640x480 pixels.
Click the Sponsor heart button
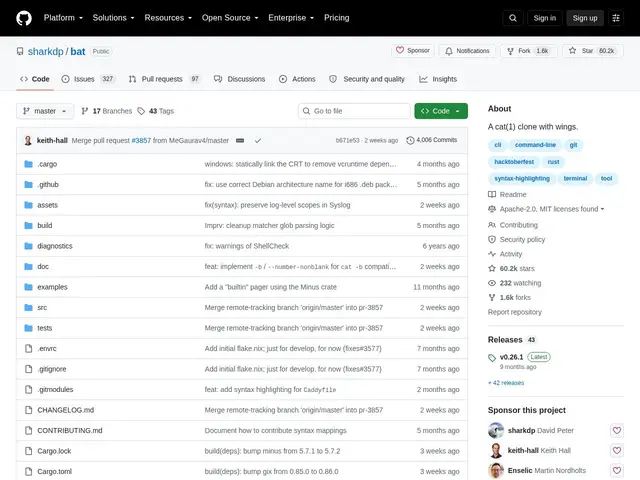[413, 51]
